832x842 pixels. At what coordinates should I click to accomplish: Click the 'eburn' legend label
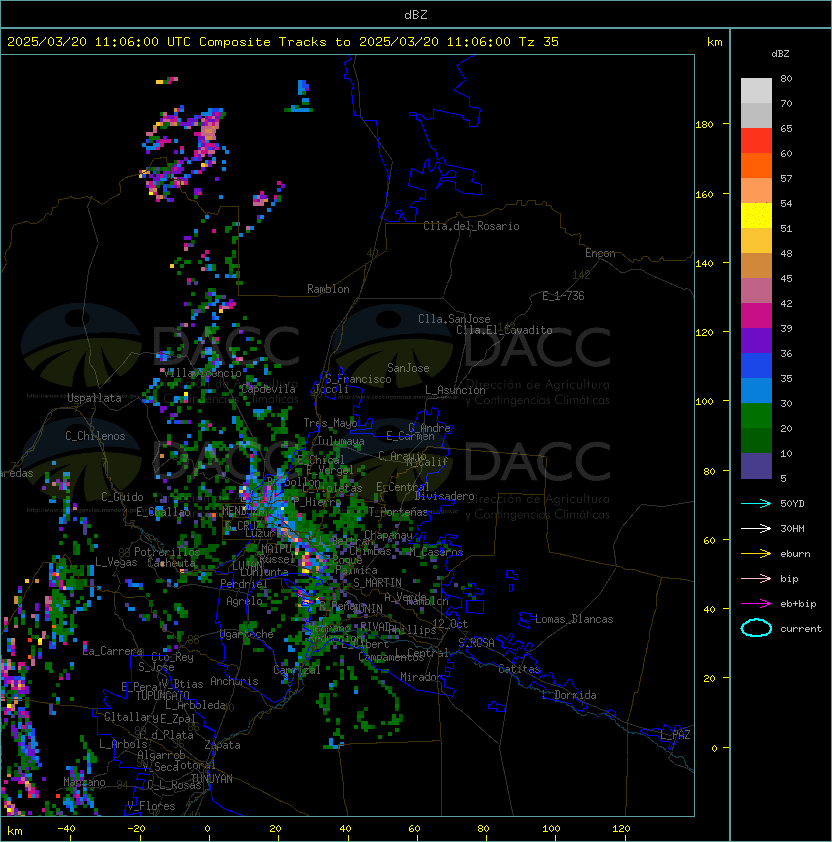[795, 554]
